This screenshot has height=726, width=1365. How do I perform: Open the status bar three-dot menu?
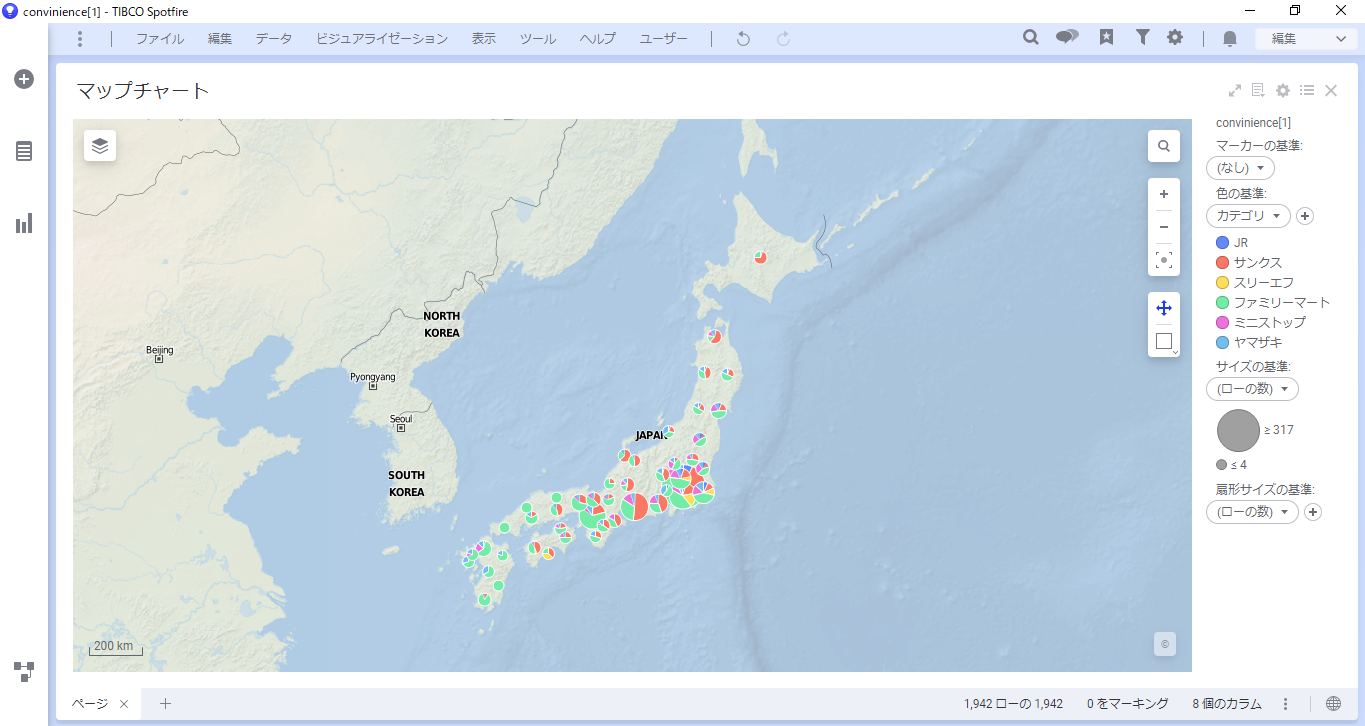(x=1286, y=704)
